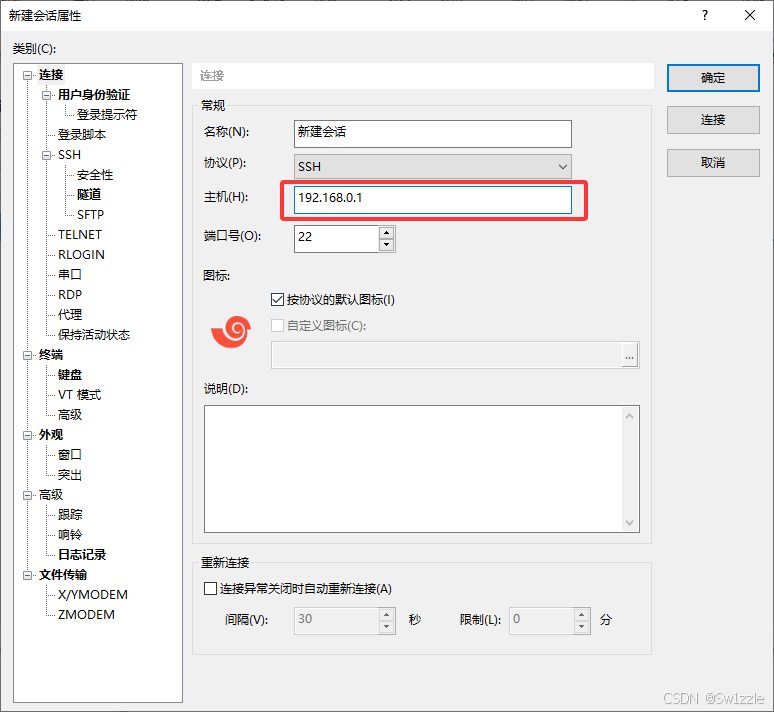Select 跟踪 tree item
The image size is (774, 712).
click(70, 515)
